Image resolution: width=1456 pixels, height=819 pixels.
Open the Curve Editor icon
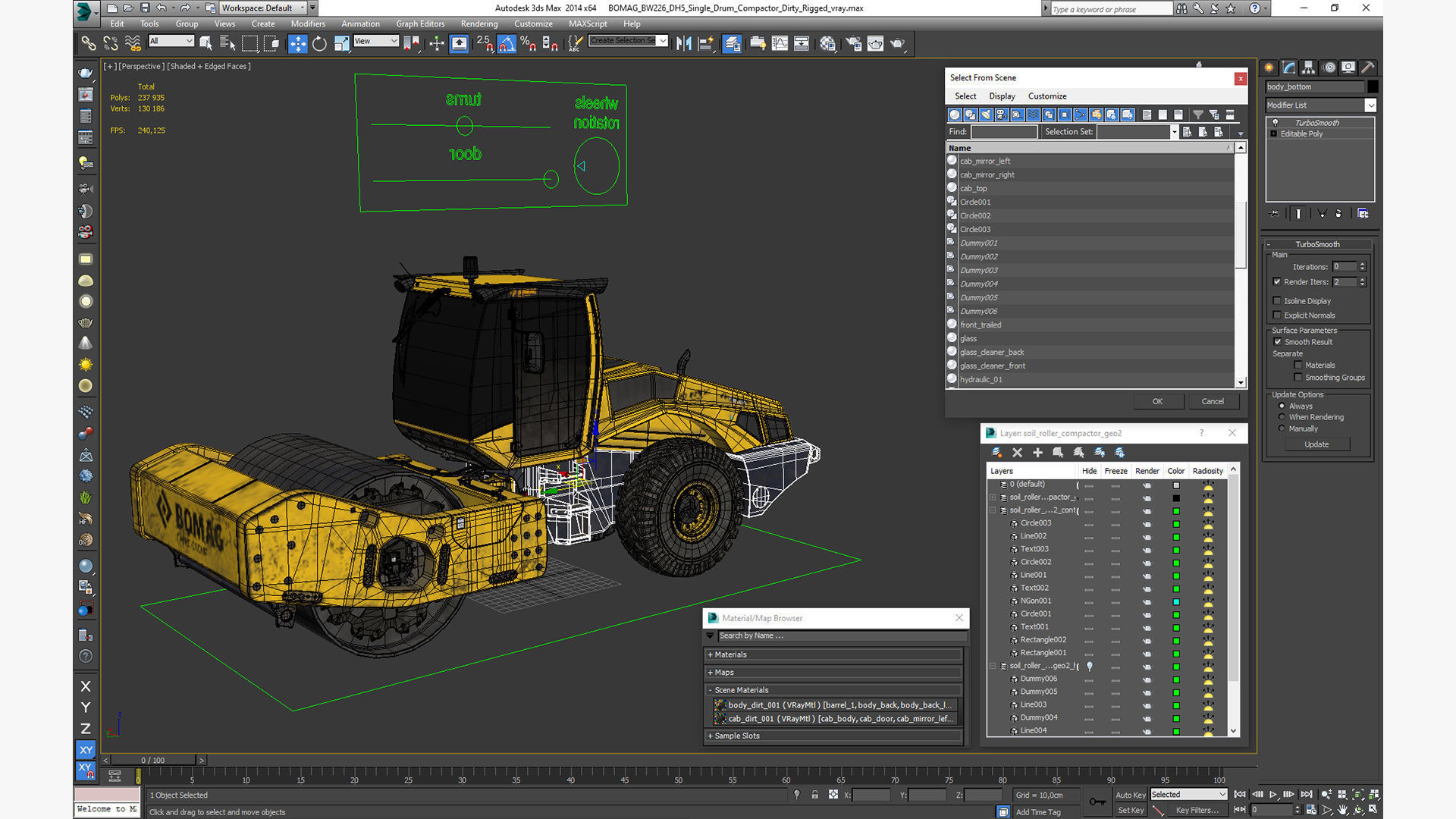pos(780,44)
